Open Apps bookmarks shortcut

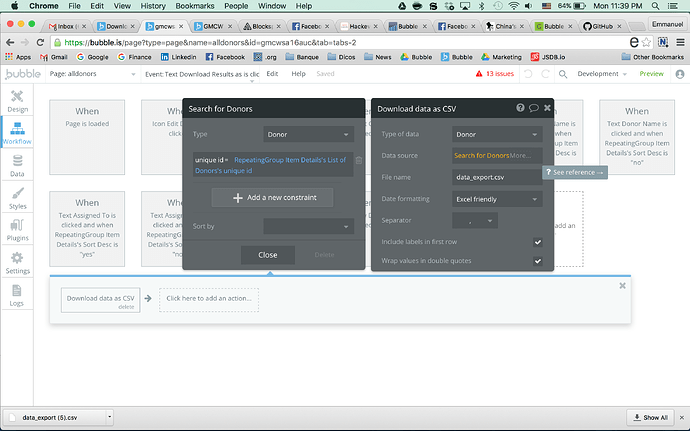pyautogui.click(x=18, y=57)
